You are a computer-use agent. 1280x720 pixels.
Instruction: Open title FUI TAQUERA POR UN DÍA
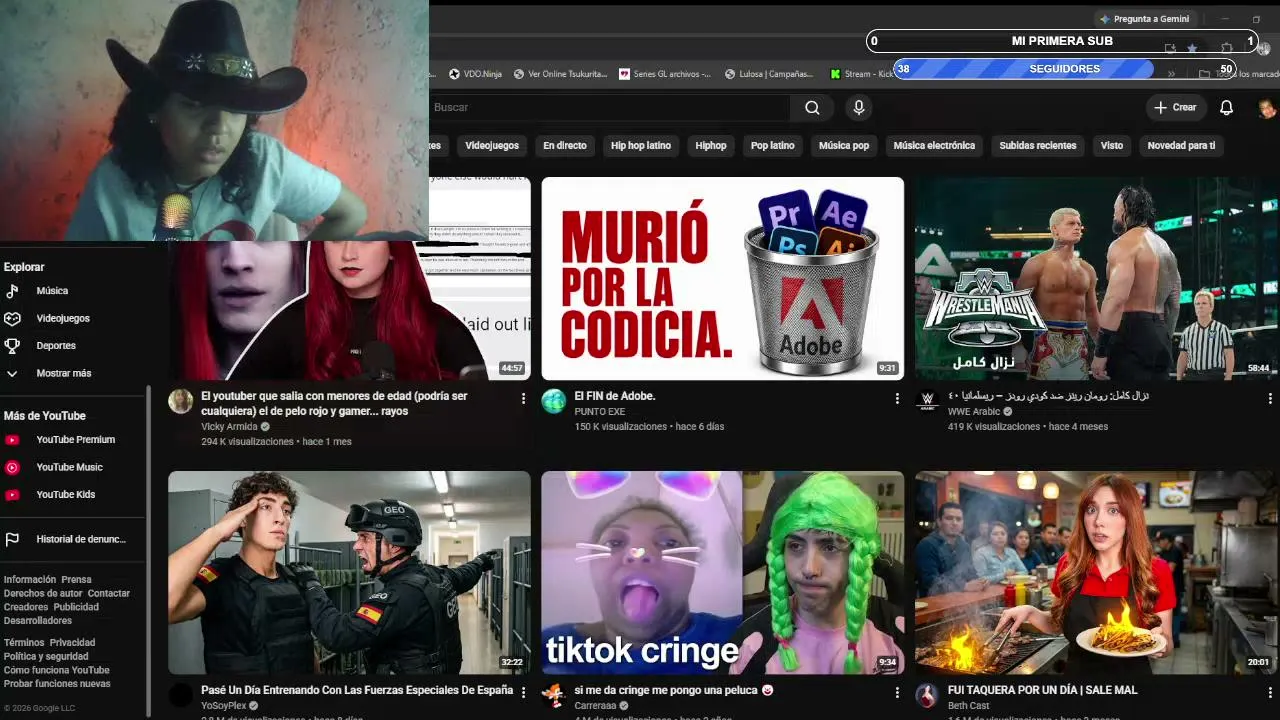click(x=1043, y=690)
